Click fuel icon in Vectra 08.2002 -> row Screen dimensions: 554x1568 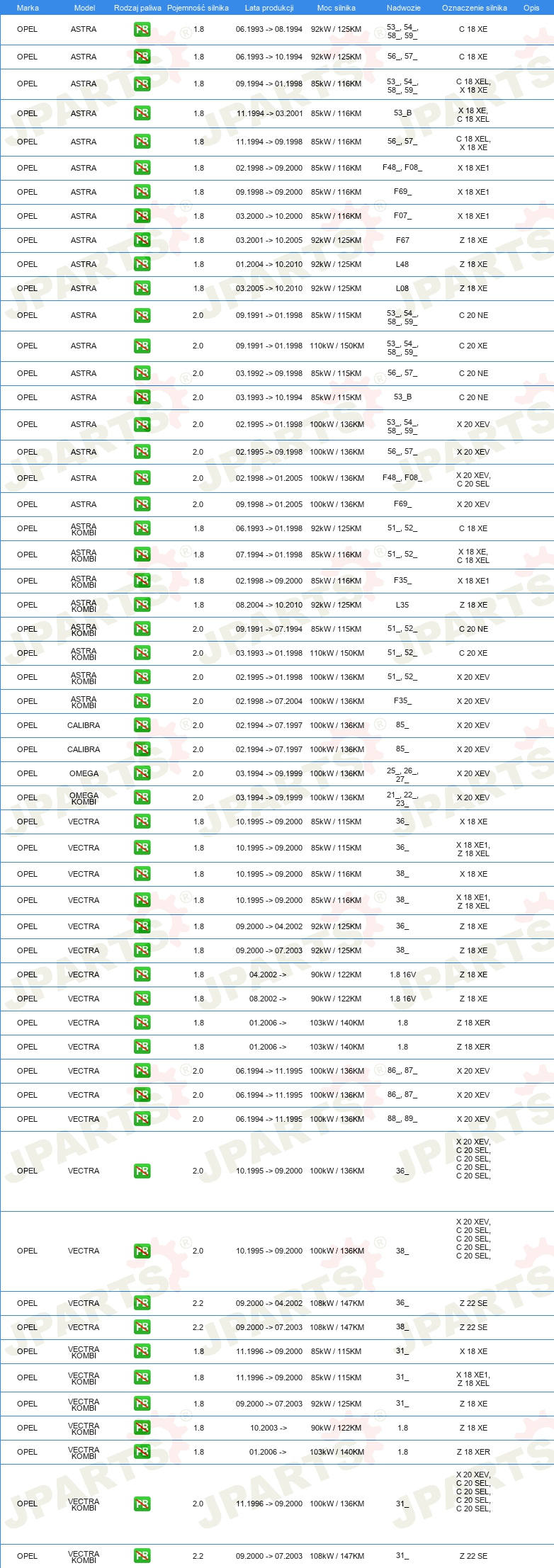point(142,999)
